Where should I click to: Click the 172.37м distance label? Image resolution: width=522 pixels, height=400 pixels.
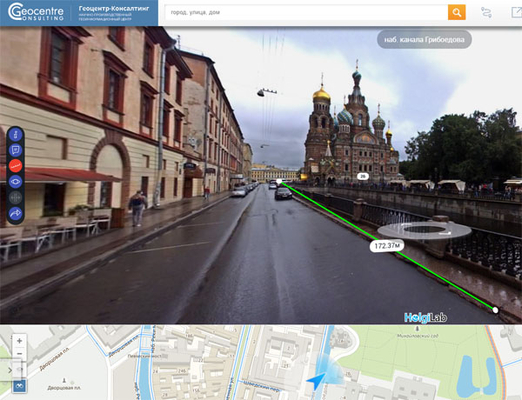click(x=387, y=246)
